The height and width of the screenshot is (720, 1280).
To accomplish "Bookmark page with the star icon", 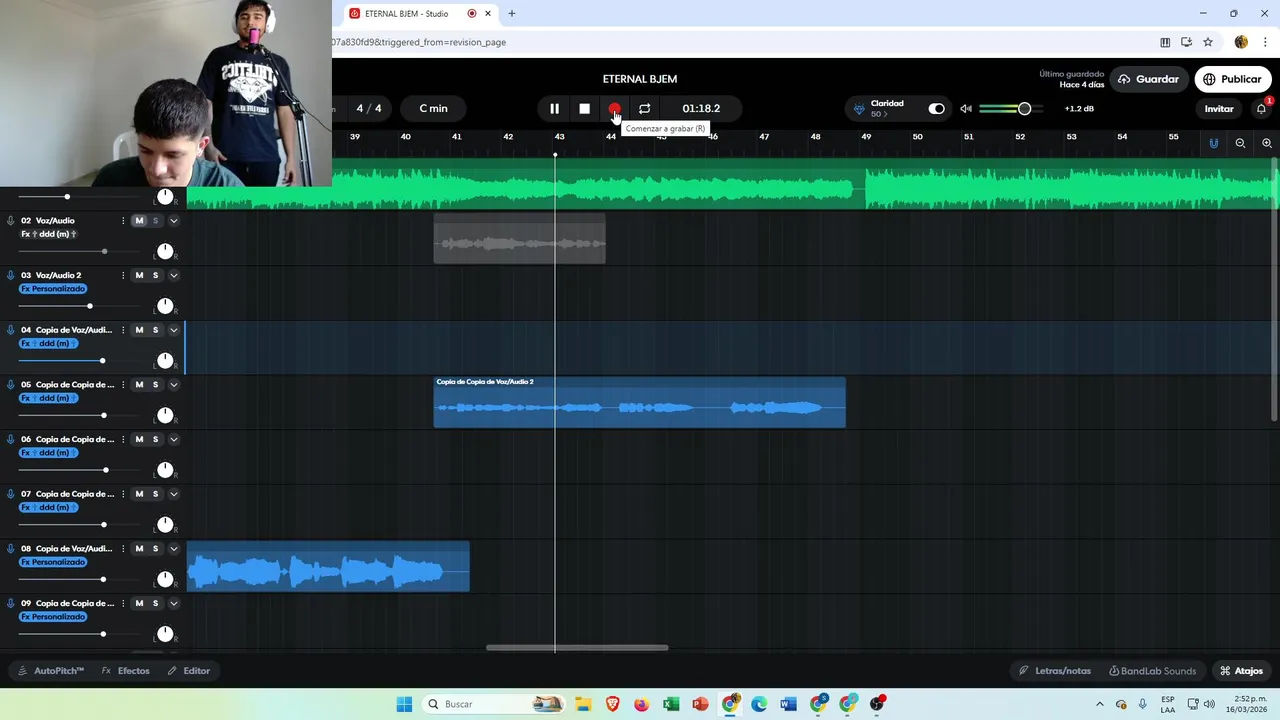I will pyautogui.click(x=1208, y=42).
